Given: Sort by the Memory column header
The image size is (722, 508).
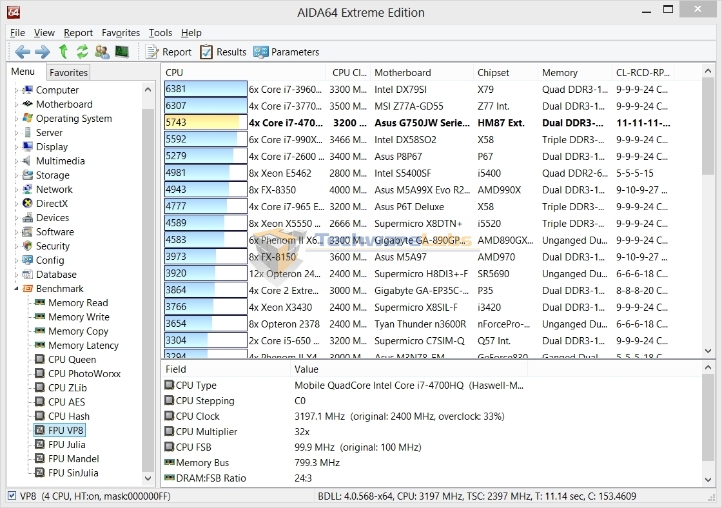Looking at the screenshot, I should pos(575,72).
